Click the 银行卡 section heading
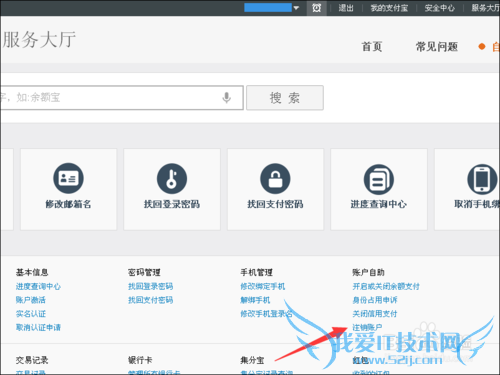This screenshot has height=375, width=500. click(x=140, y=360)
